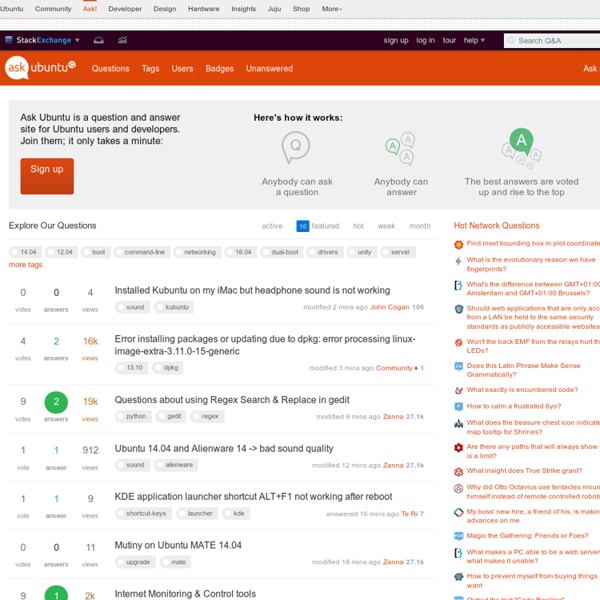Click the StackExchange logo icon

pos(8,40)
